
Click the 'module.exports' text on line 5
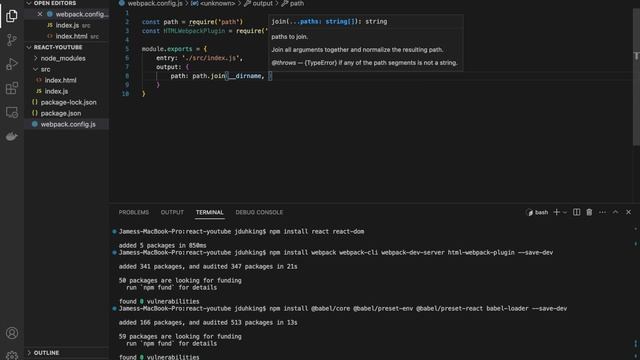[167, 49]
